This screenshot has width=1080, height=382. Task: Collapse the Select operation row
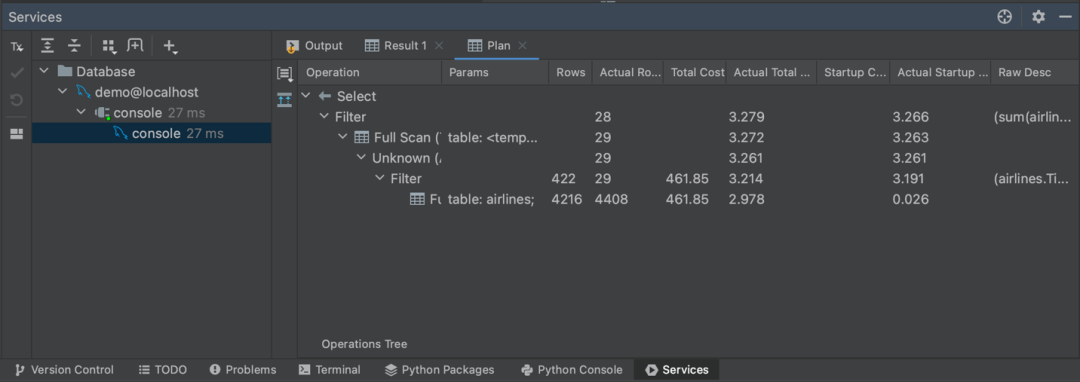(x=307, y=96)
